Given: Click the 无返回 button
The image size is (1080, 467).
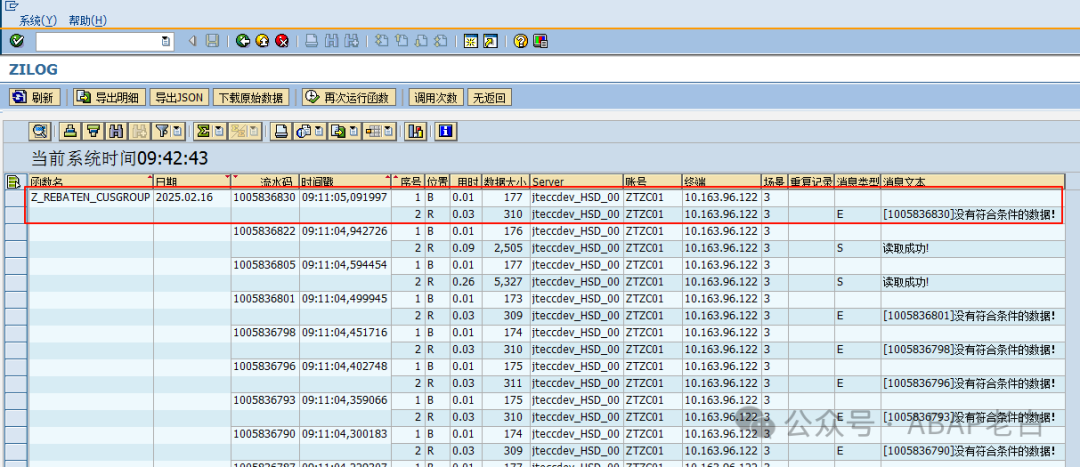Looking at the screenshot, I should coord(490,98).
